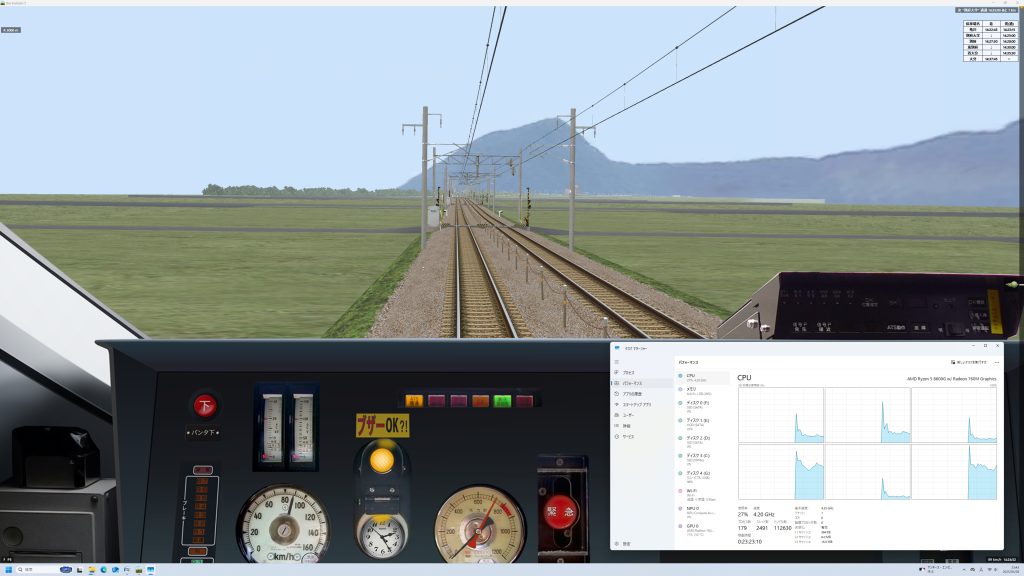
Task: Open the Services page in Task Manager sidebar
Action: [x=628, y=436]
